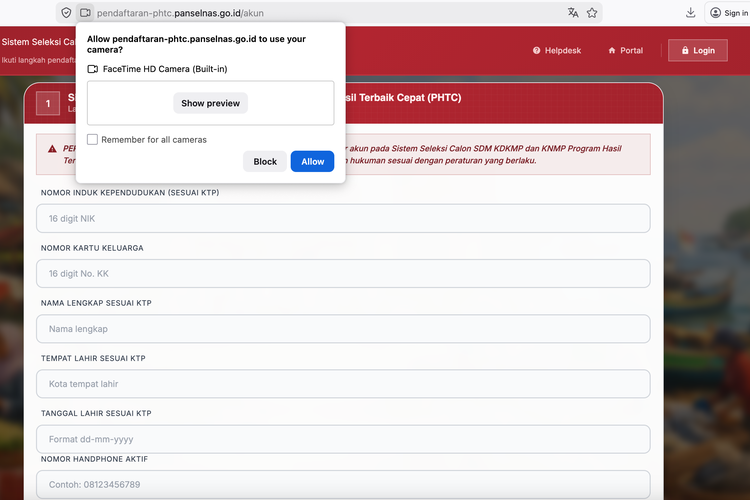
Task: Click the shield tracking protection icon
Action: (66, 13)
